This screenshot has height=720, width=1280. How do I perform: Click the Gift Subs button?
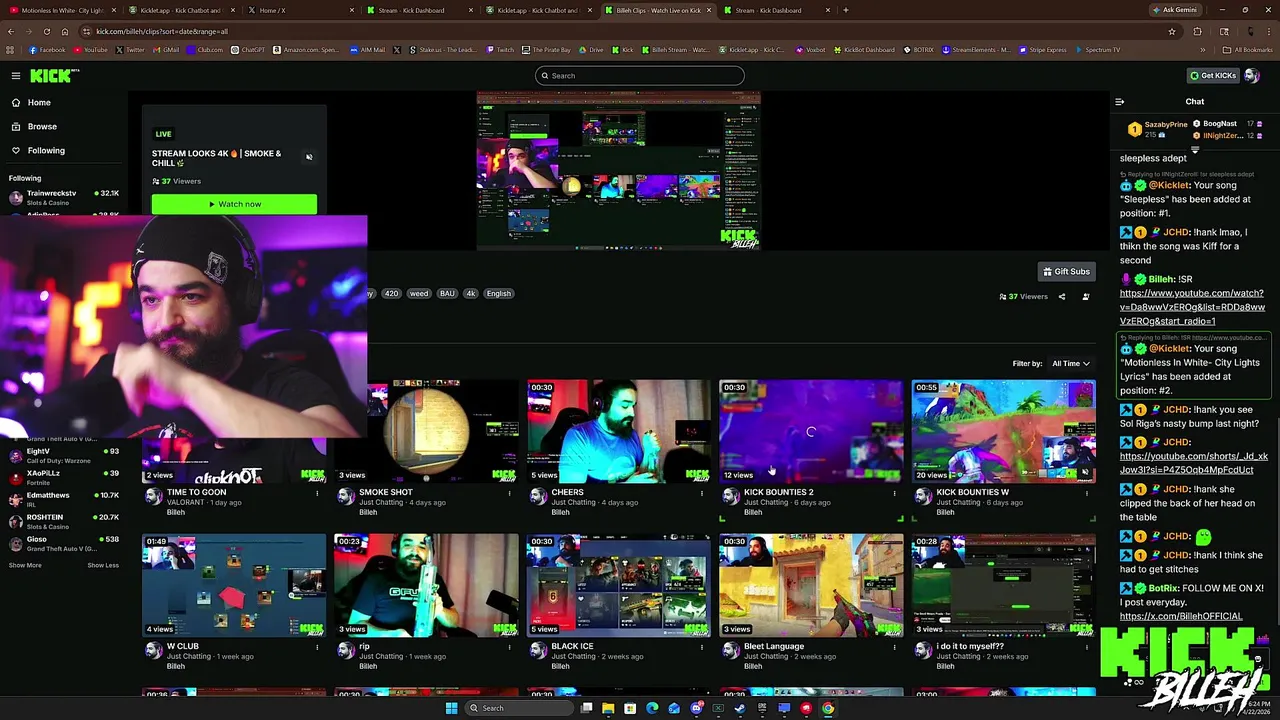click(1066, 271)
